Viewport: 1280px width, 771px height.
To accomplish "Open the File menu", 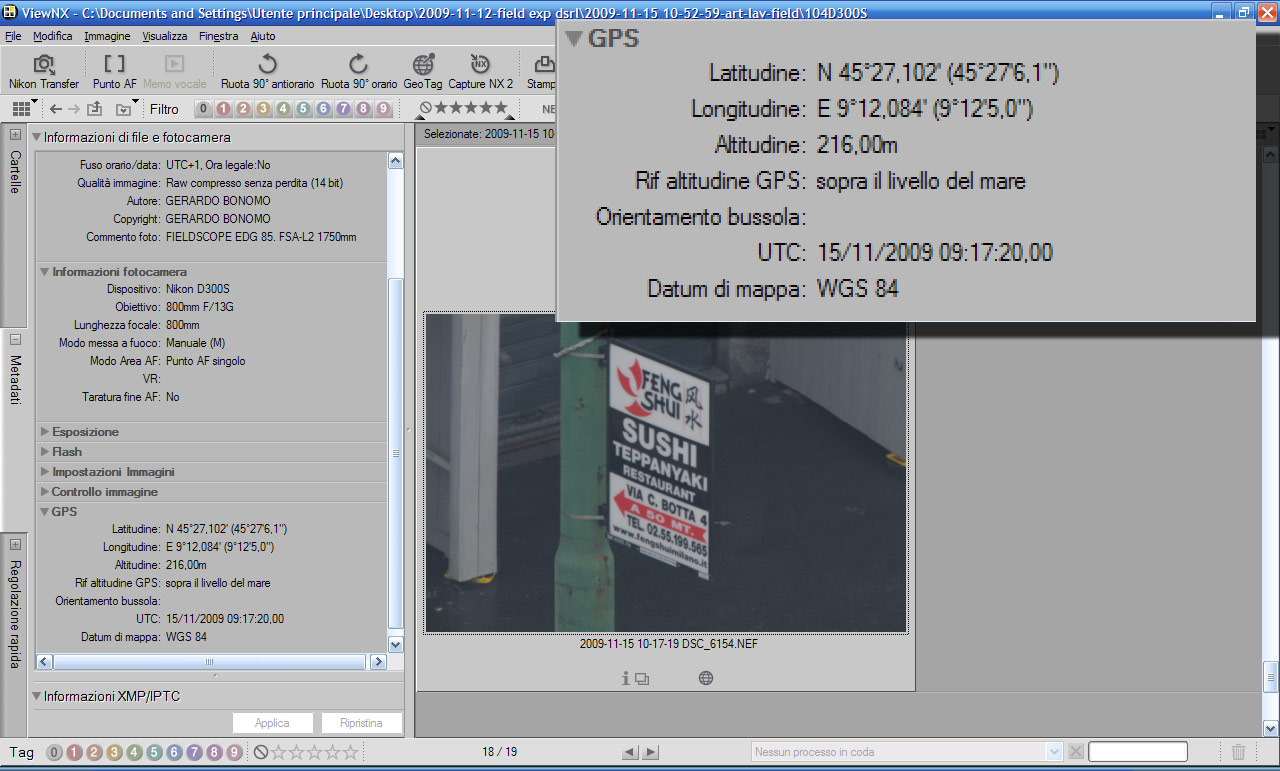I will (x=13, y=36).
